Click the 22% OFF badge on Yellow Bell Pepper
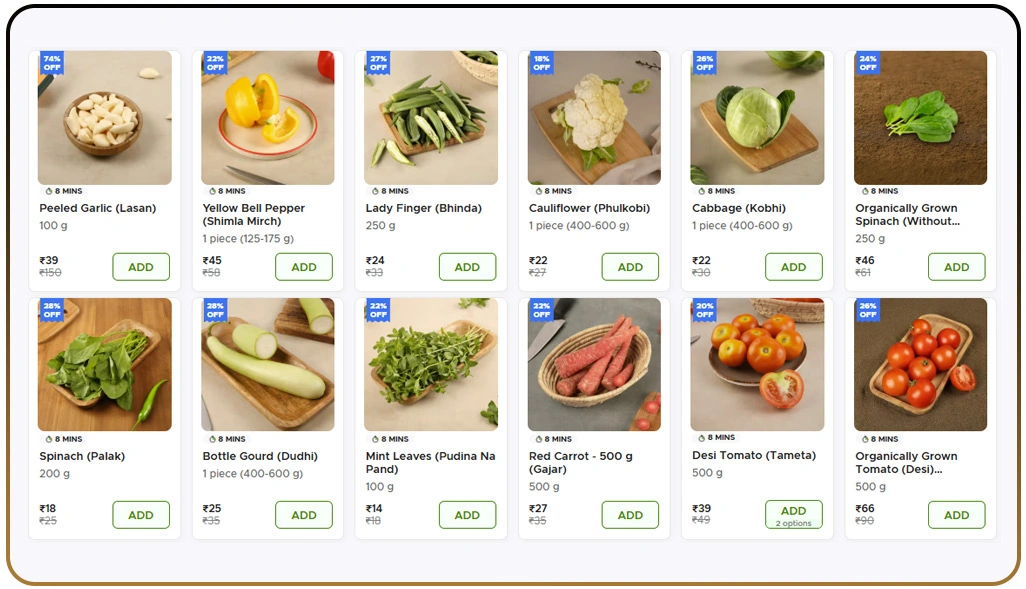This screenshot has width=1026, height=589. 215,63
